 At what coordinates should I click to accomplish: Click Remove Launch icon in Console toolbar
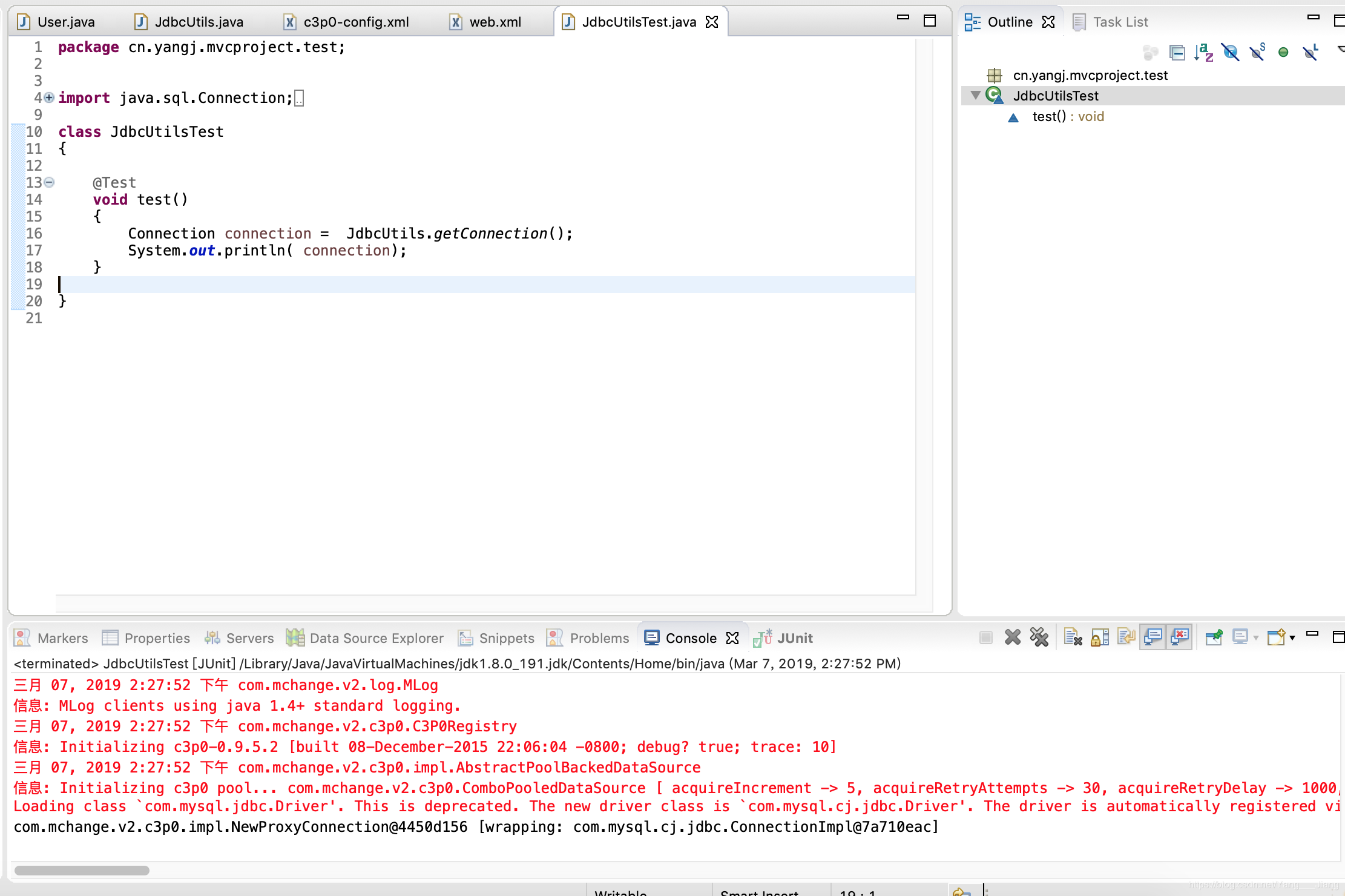1013,637
